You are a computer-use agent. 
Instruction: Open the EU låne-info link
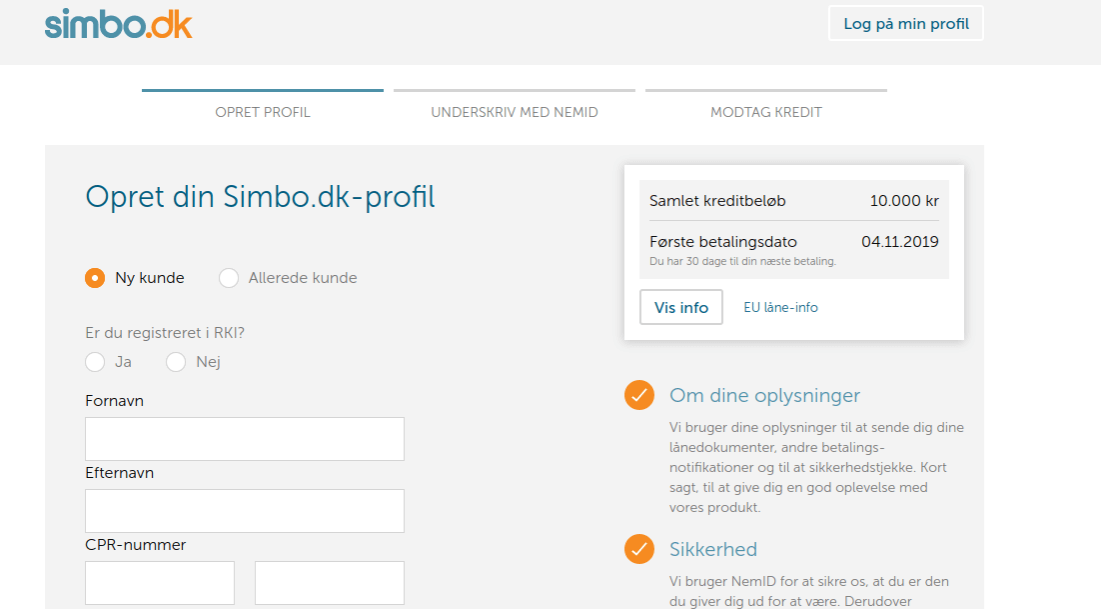[780, 307]
